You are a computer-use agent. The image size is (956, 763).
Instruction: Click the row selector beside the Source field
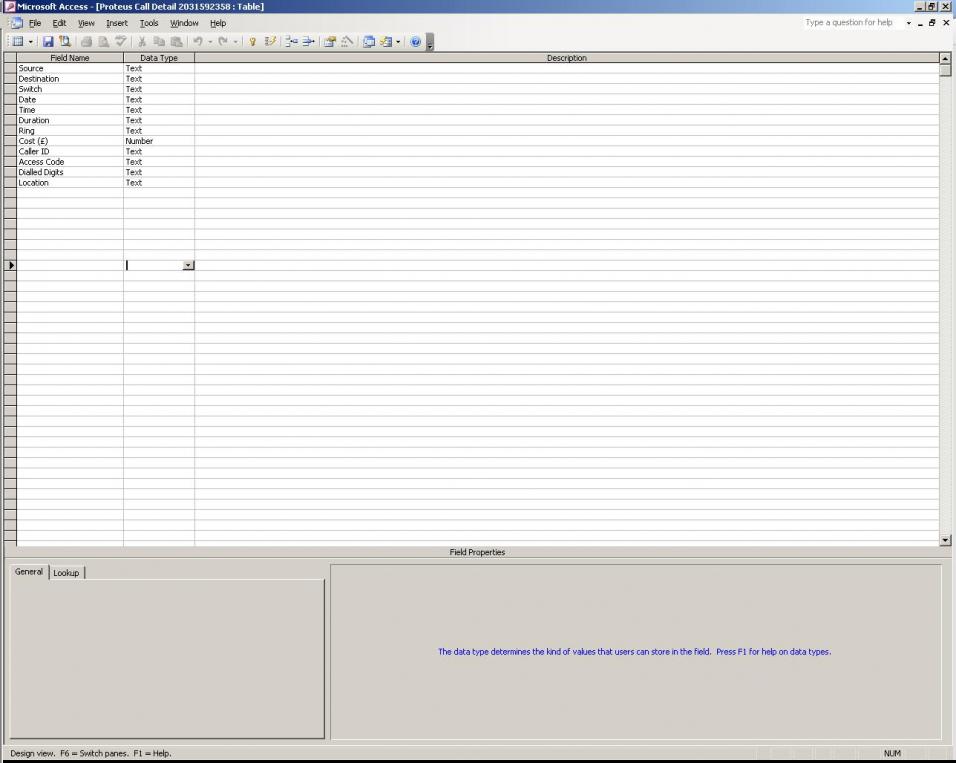point(10,68)
